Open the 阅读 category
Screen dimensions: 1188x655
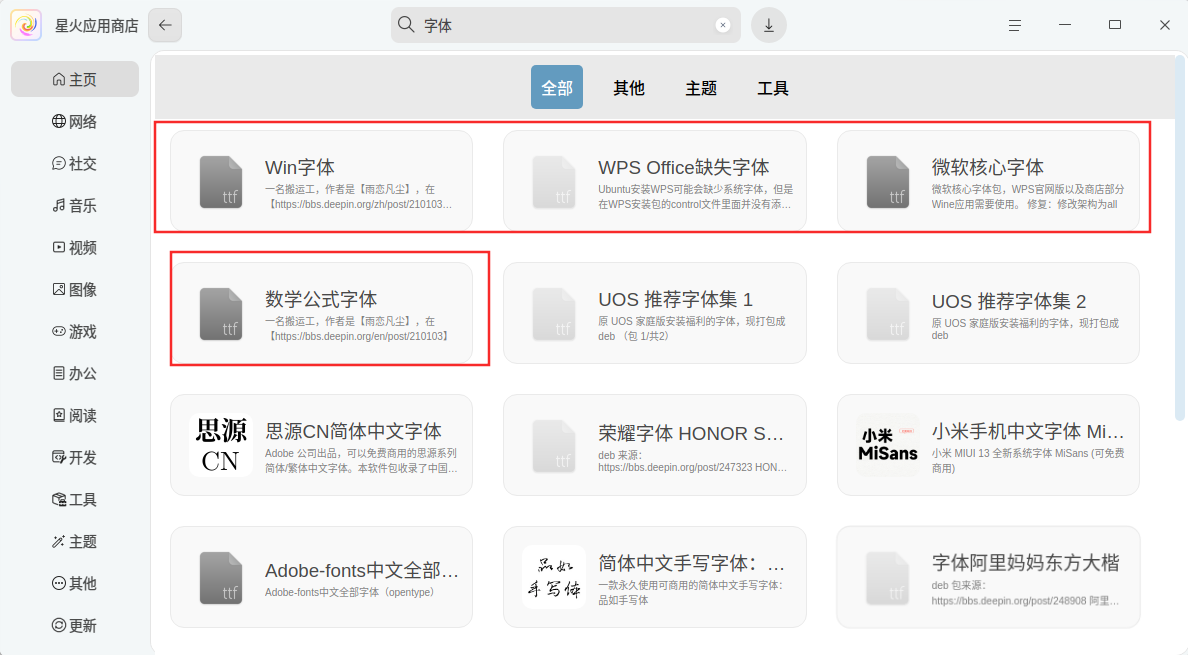pos(75,416)
